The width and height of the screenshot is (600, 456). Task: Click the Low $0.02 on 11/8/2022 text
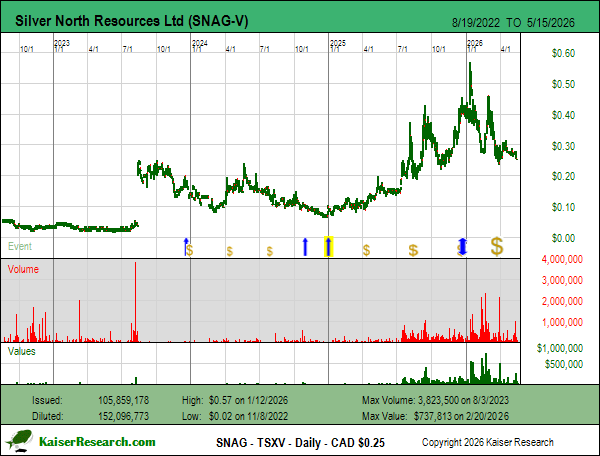[235, 416]
